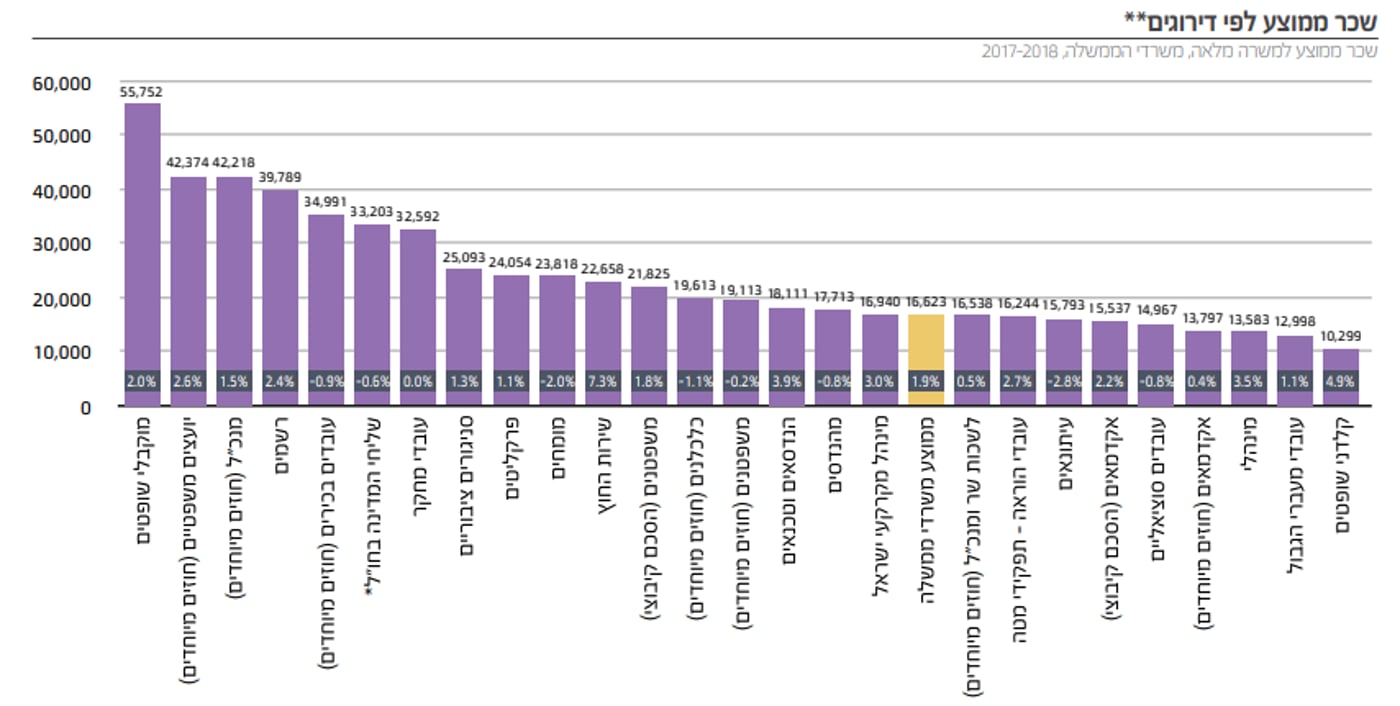
Task: Click the '0' label on the vertical axis
Action: [x=86, y=407]
